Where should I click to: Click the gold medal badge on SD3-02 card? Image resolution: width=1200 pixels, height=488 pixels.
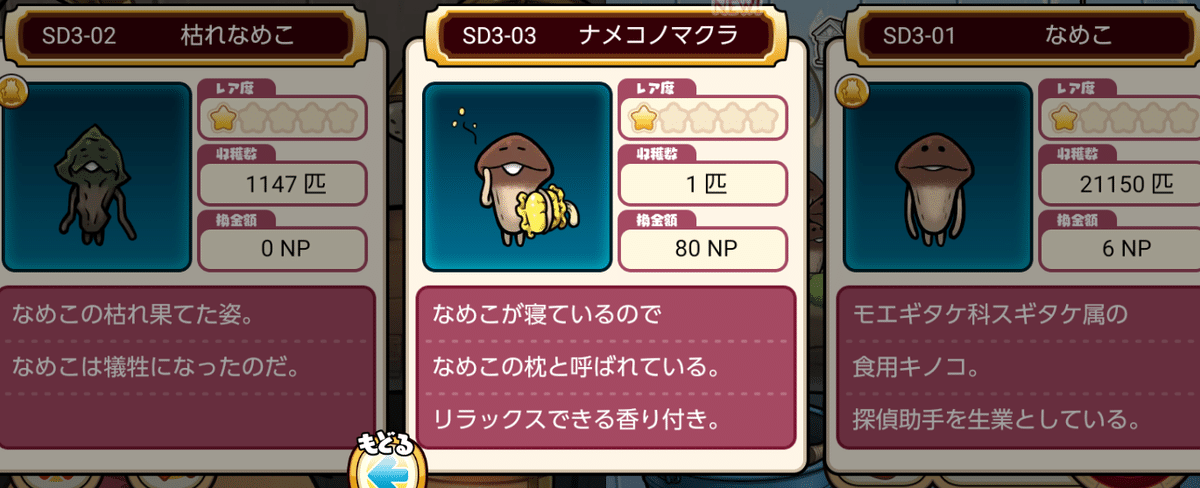[x=12, y=90]
